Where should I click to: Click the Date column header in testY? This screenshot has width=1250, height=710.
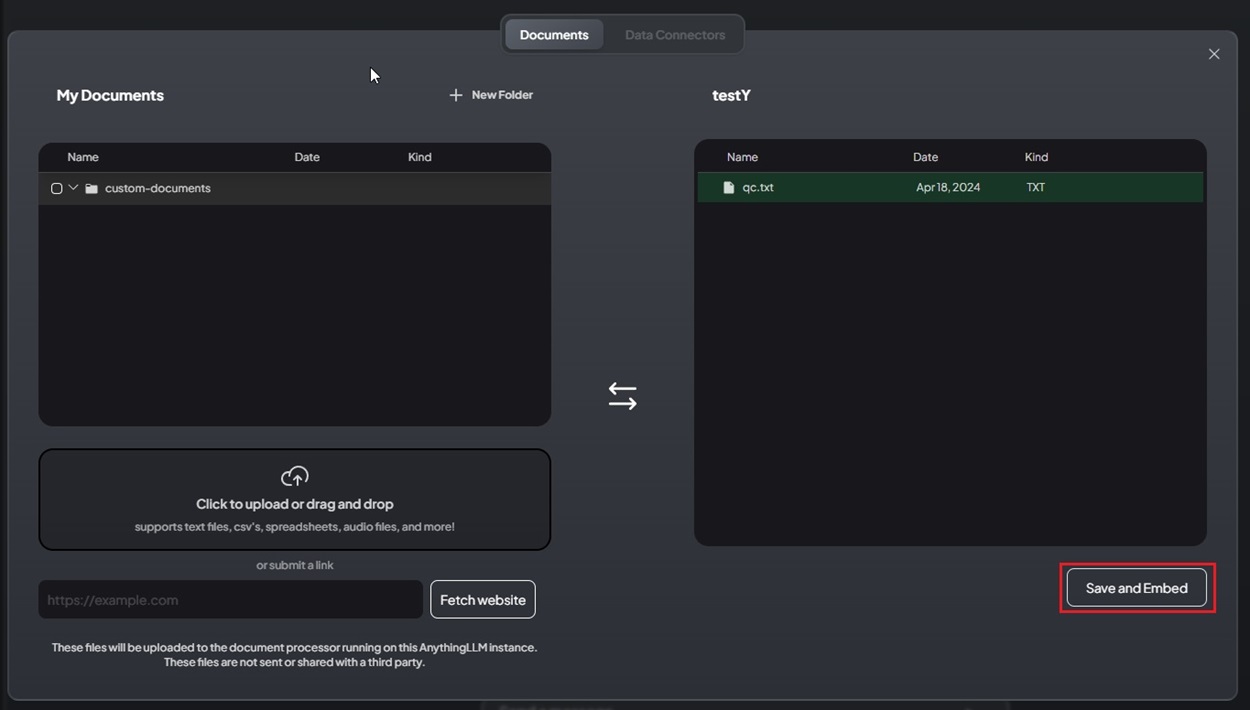point(924,157)
